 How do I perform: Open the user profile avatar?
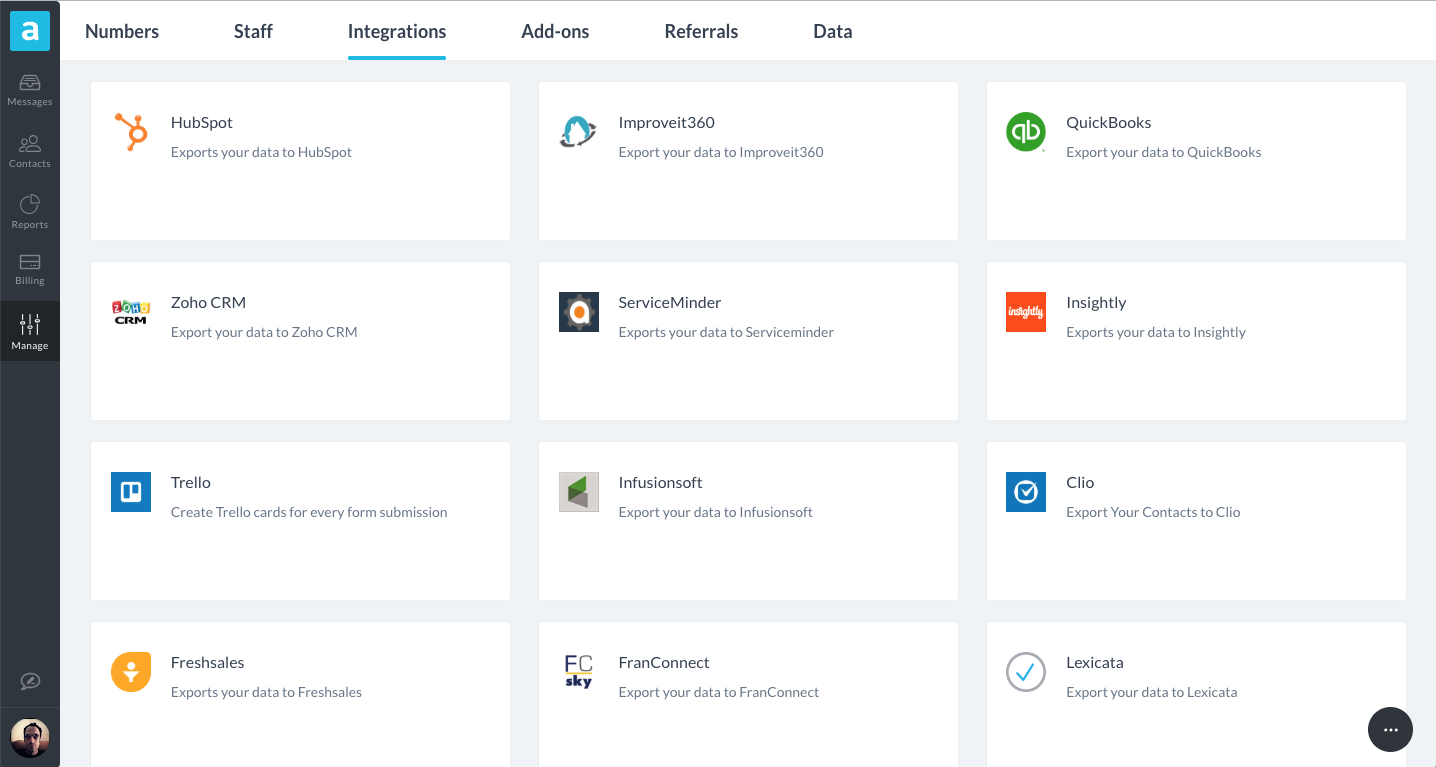pos(30,738)
